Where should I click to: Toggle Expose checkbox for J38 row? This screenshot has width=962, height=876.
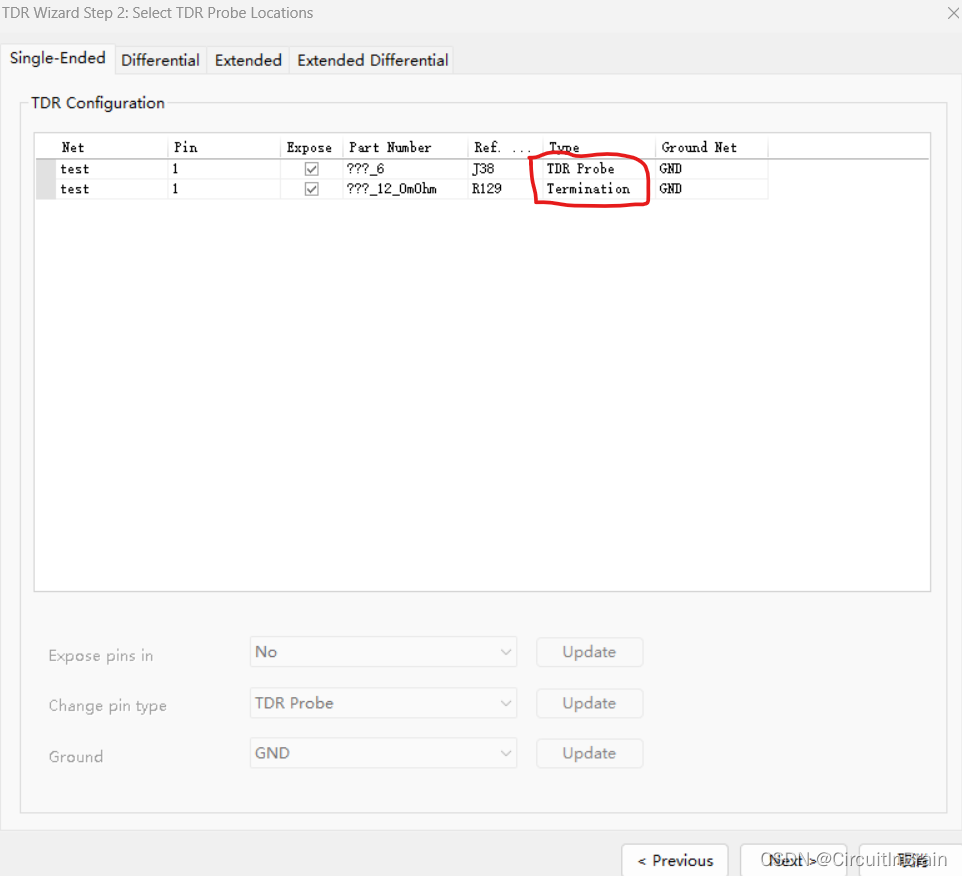[312, 169]
